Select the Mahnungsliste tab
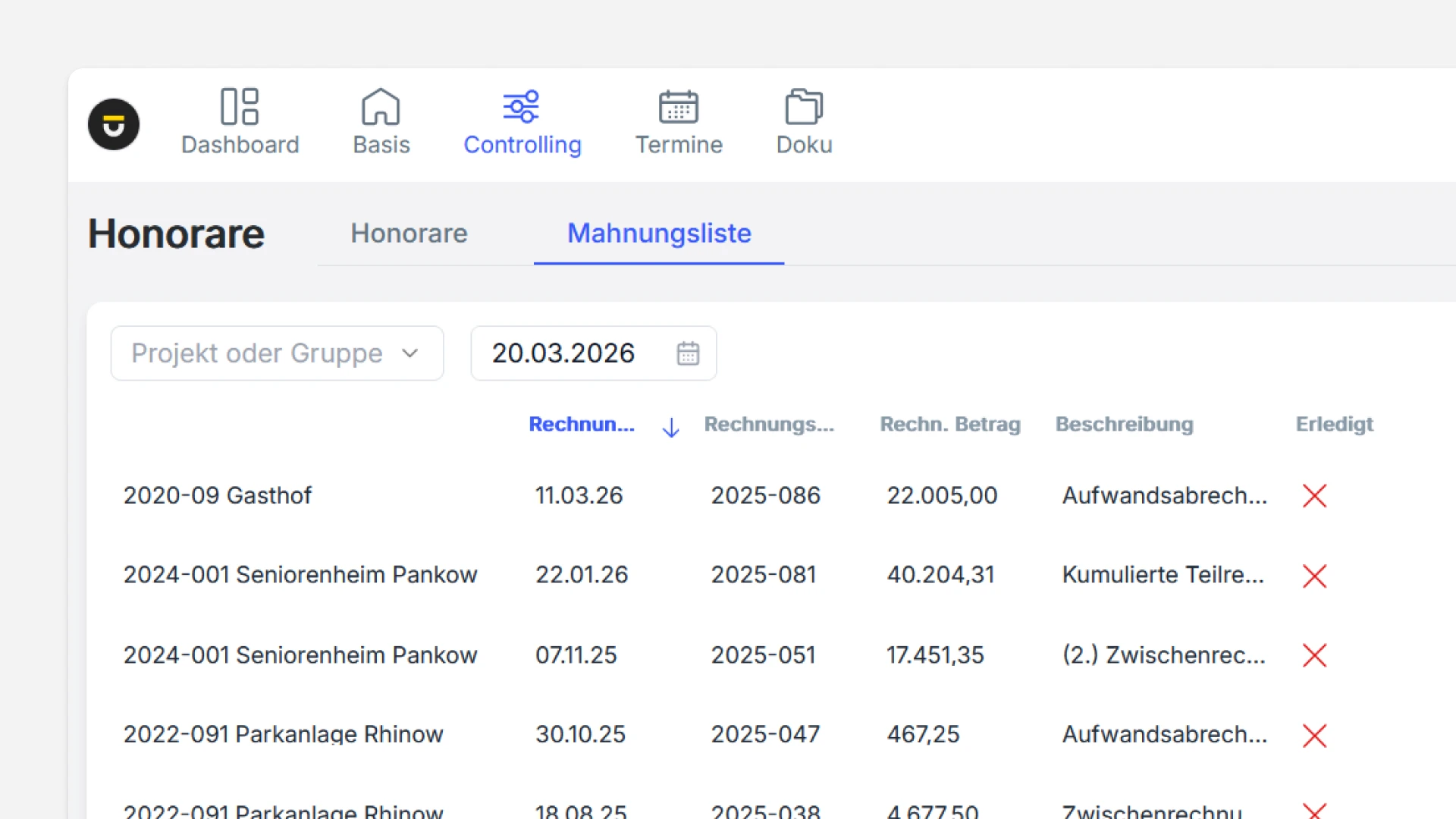The image size is (1456, 819). tap(659, 234)
